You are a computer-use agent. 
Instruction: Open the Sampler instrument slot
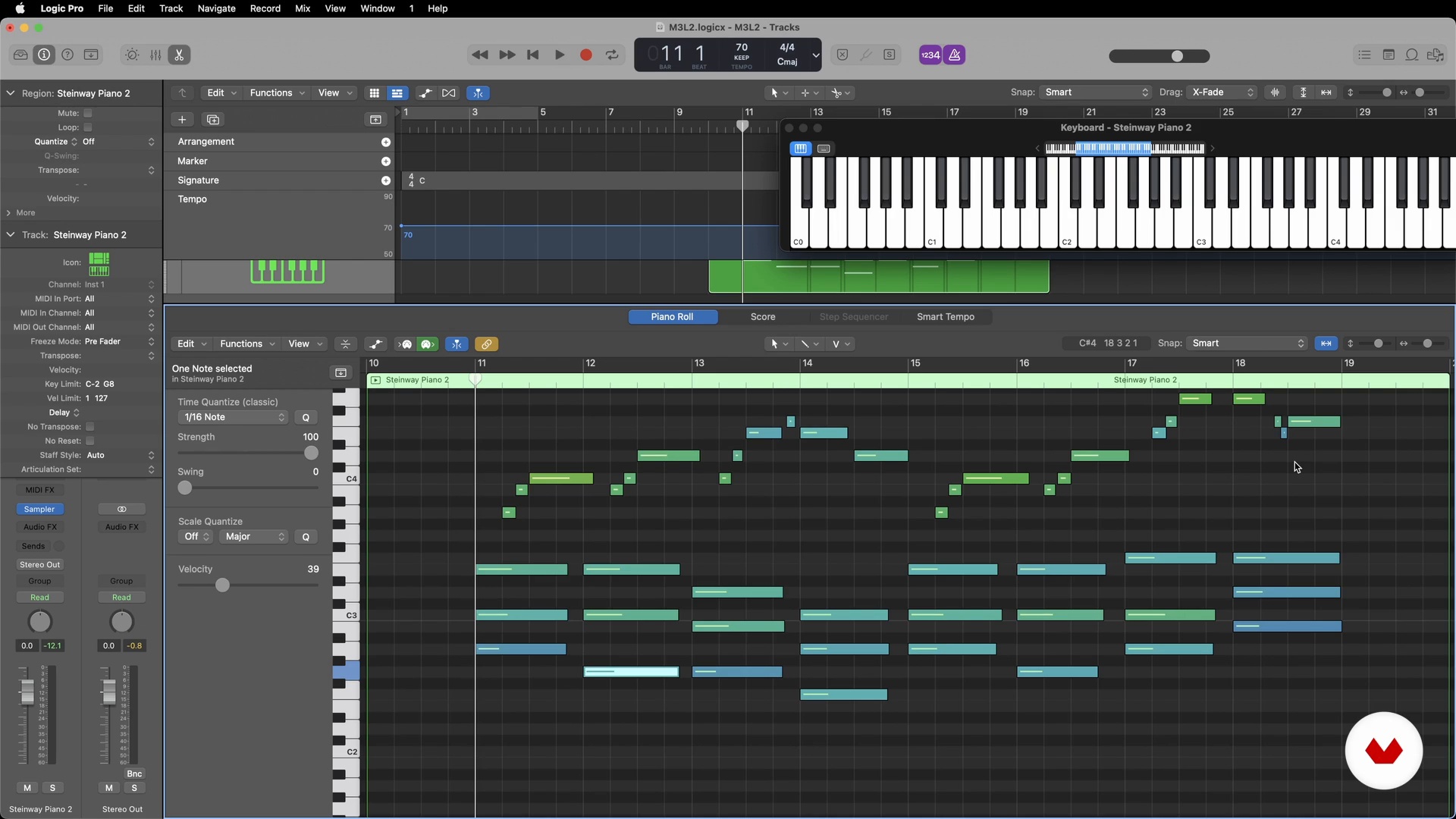(39, 510)
